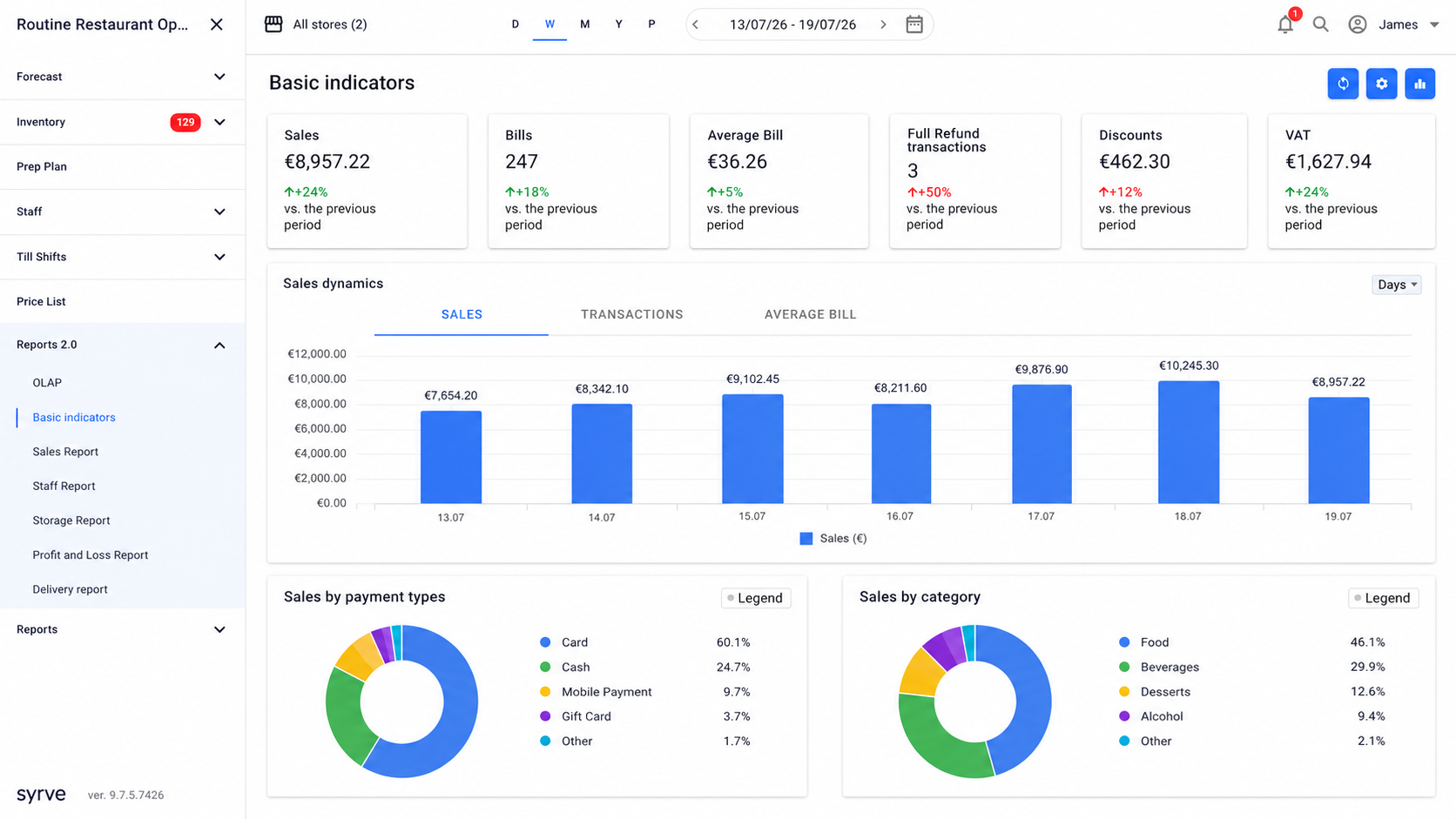This screenshot has width=1456, height=819.
Task: Open the calendar date picker icon
Action: (914, 24)
